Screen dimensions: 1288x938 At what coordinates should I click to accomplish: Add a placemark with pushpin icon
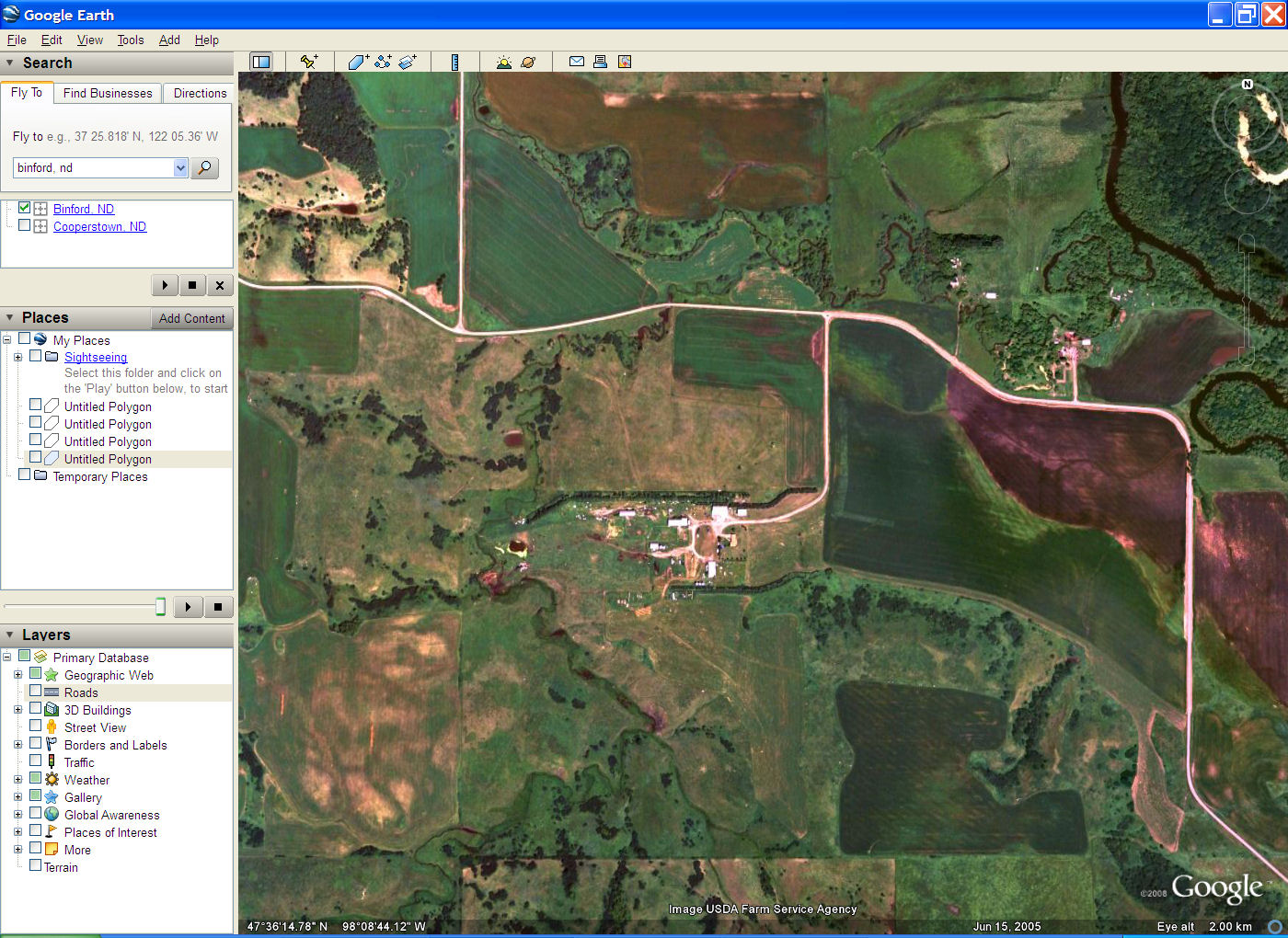click(309, 62)
